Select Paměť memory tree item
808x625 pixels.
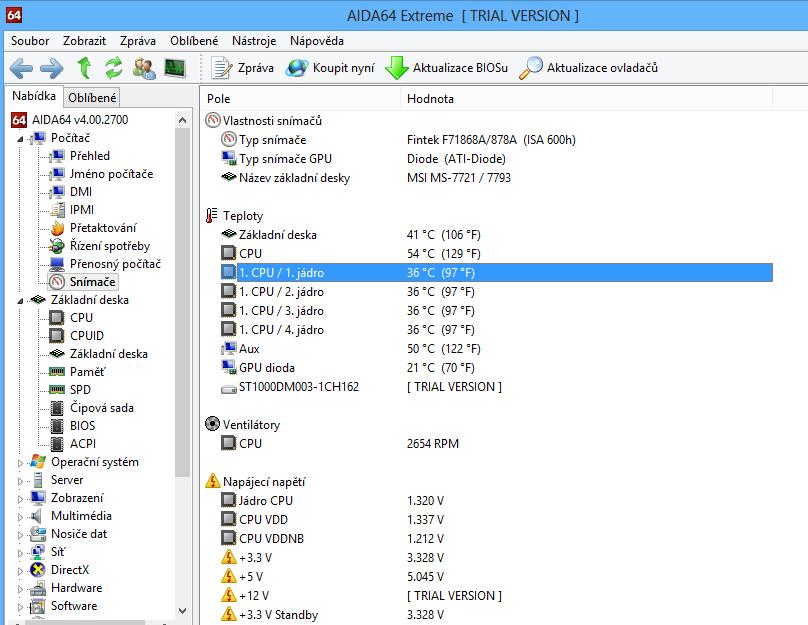[77, 371]
